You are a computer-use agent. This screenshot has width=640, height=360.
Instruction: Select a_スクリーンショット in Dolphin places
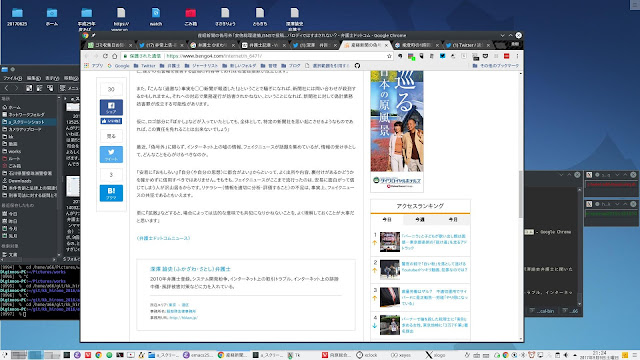(x=26, y=122)
